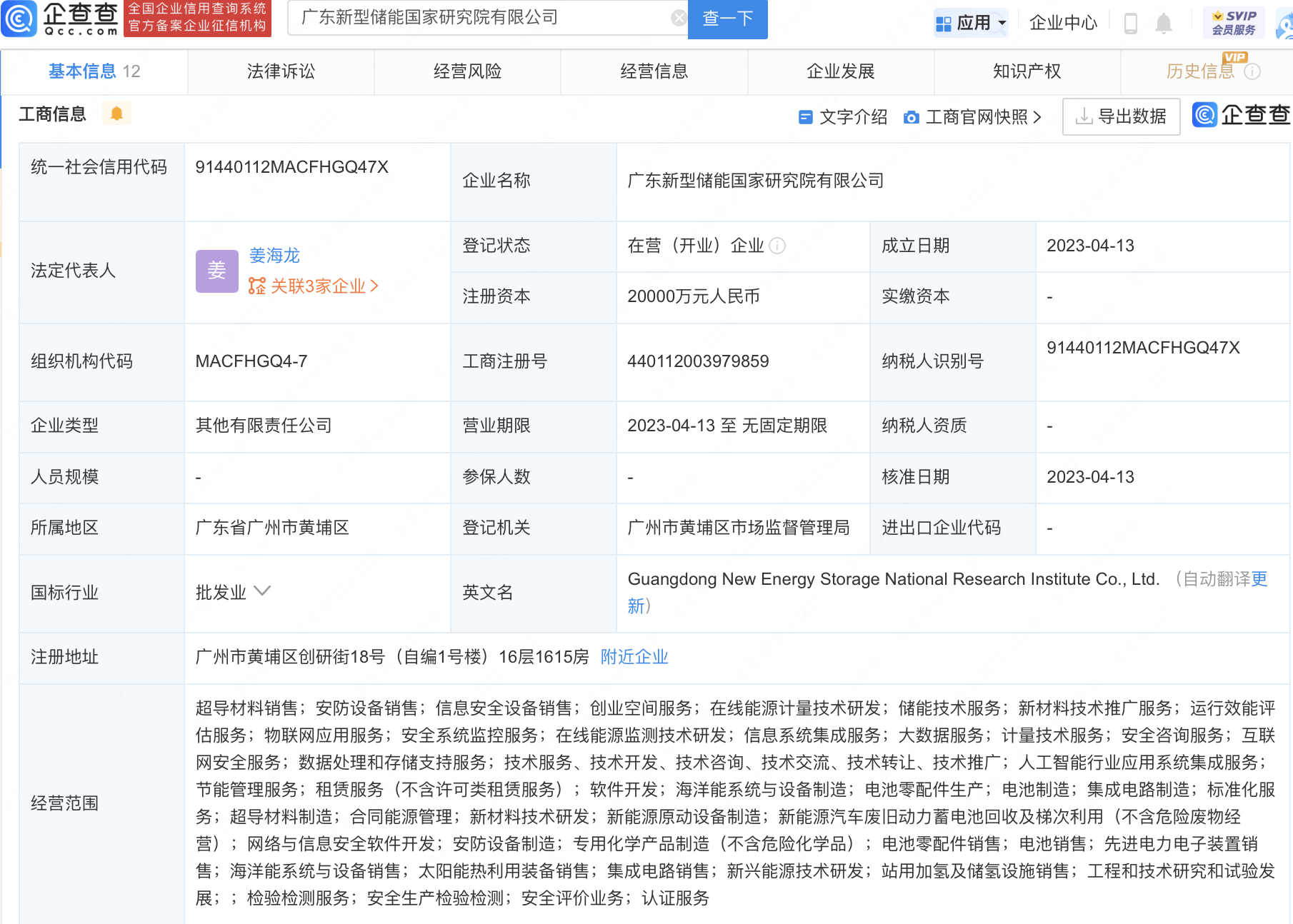Image resolution: width=1293 pixels, height=924 pixels.
Task: Expand the 批发业 industry chevron
Action: pos(262,591)
